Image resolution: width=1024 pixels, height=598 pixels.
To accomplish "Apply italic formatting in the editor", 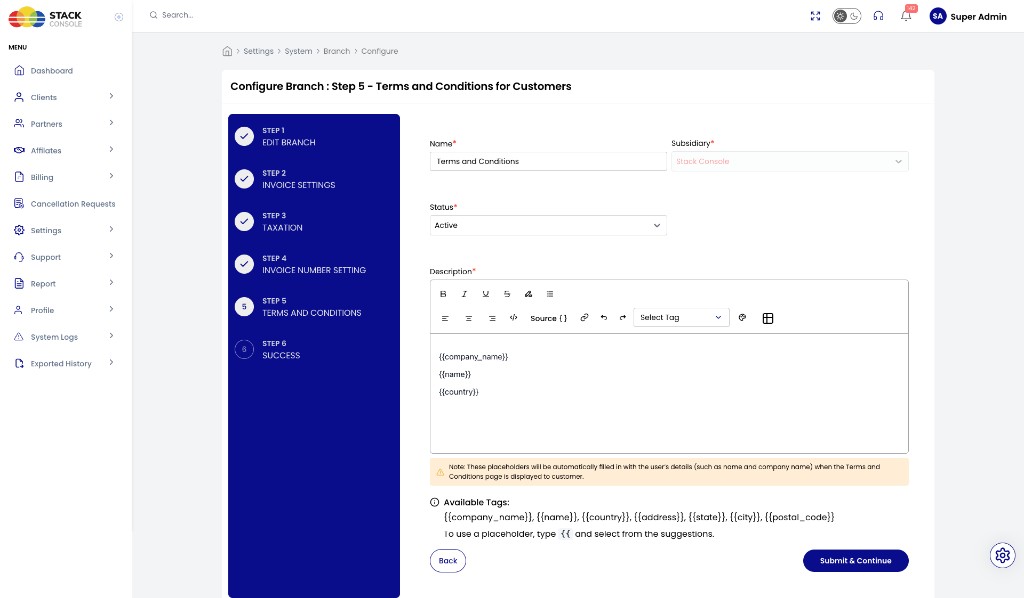I will point(464,294).
